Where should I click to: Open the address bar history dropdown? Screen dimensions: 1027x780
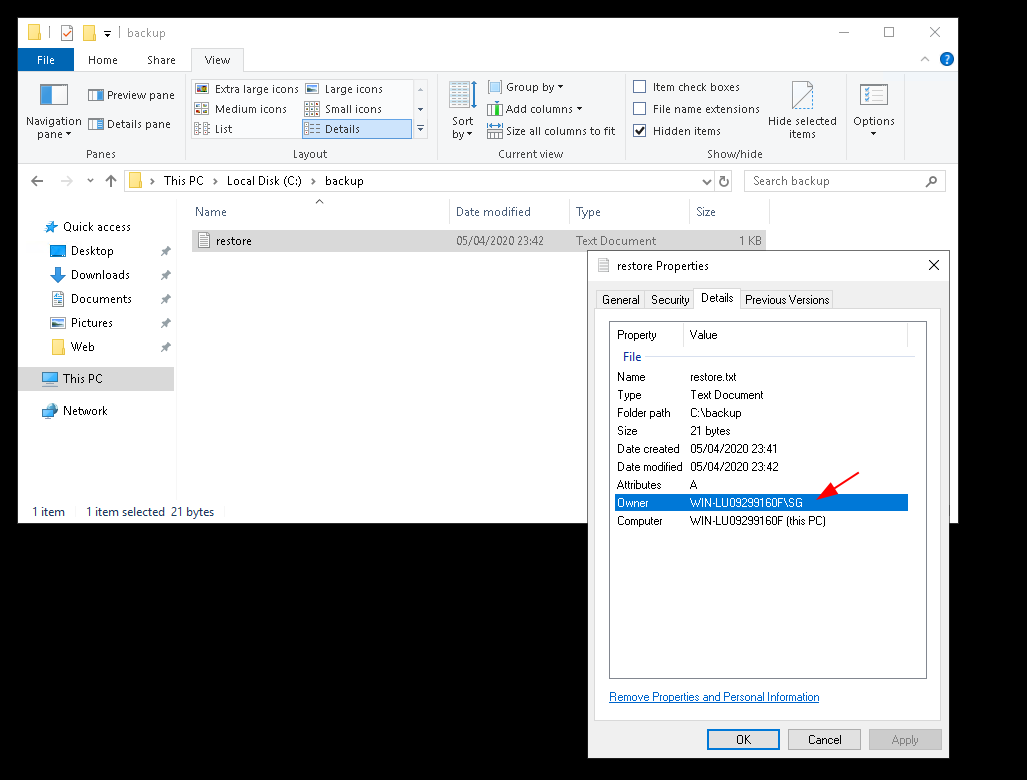[707, 181]
